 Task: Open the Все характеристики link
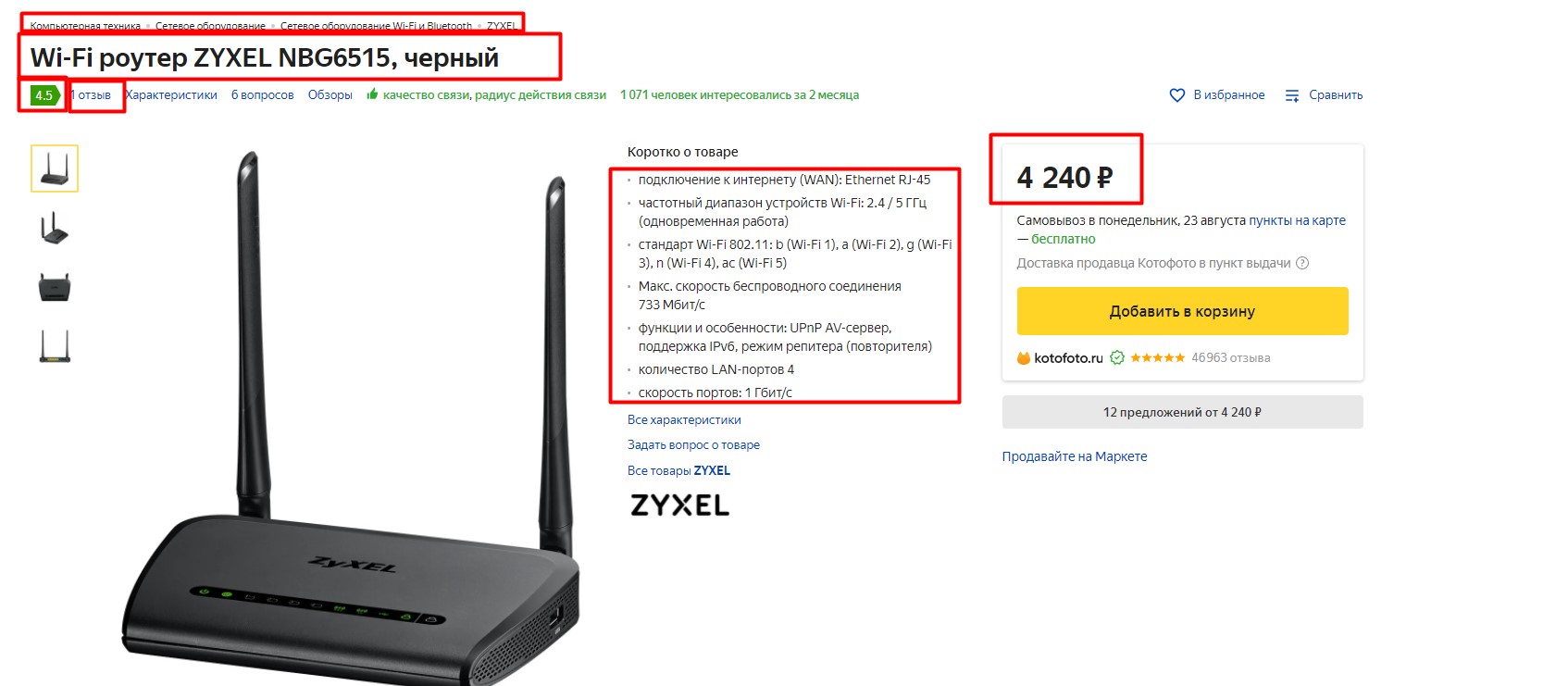pyautogui.click(x=684, y=419)
